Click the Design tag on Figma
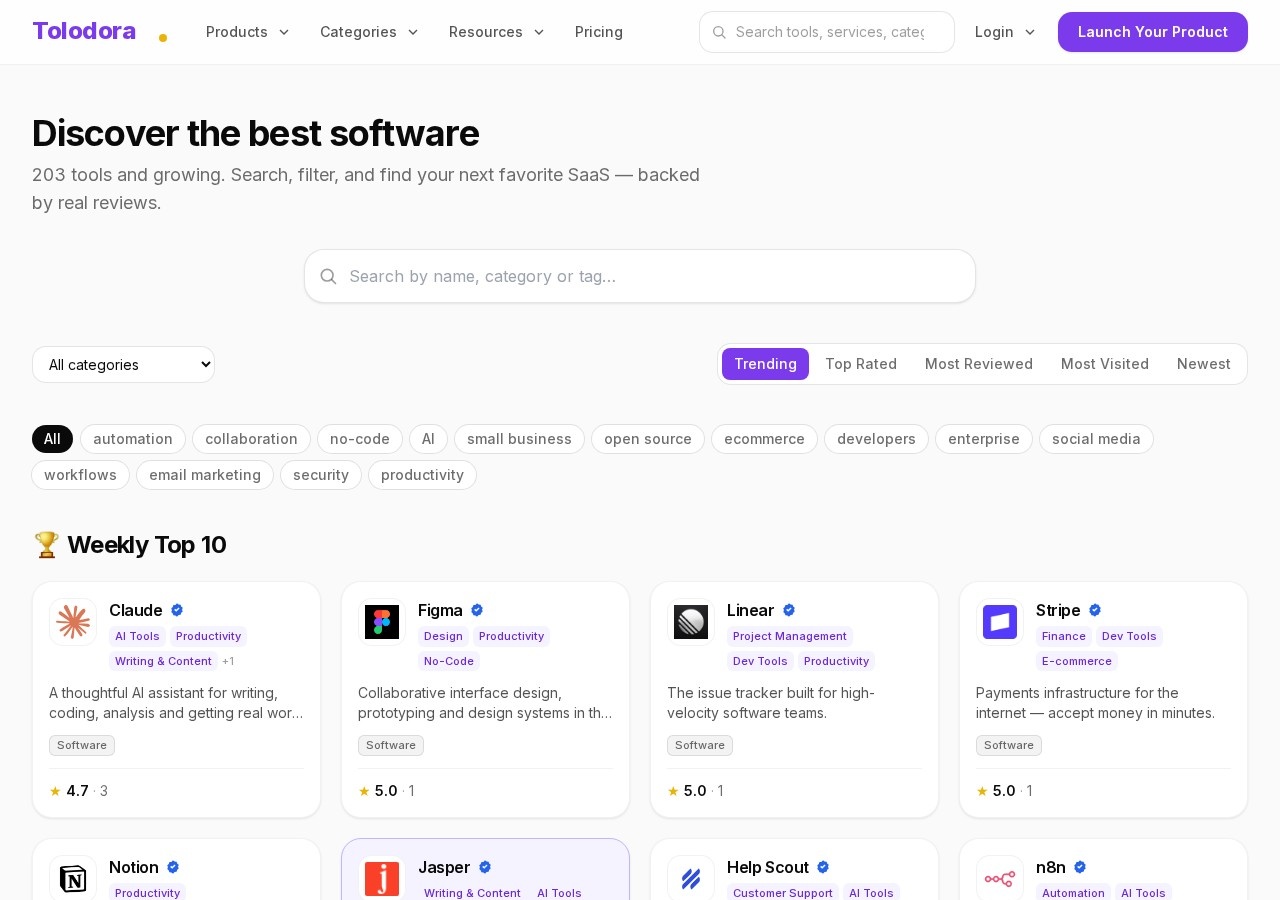The image size is (1280, 900). (x=443, y=636)
